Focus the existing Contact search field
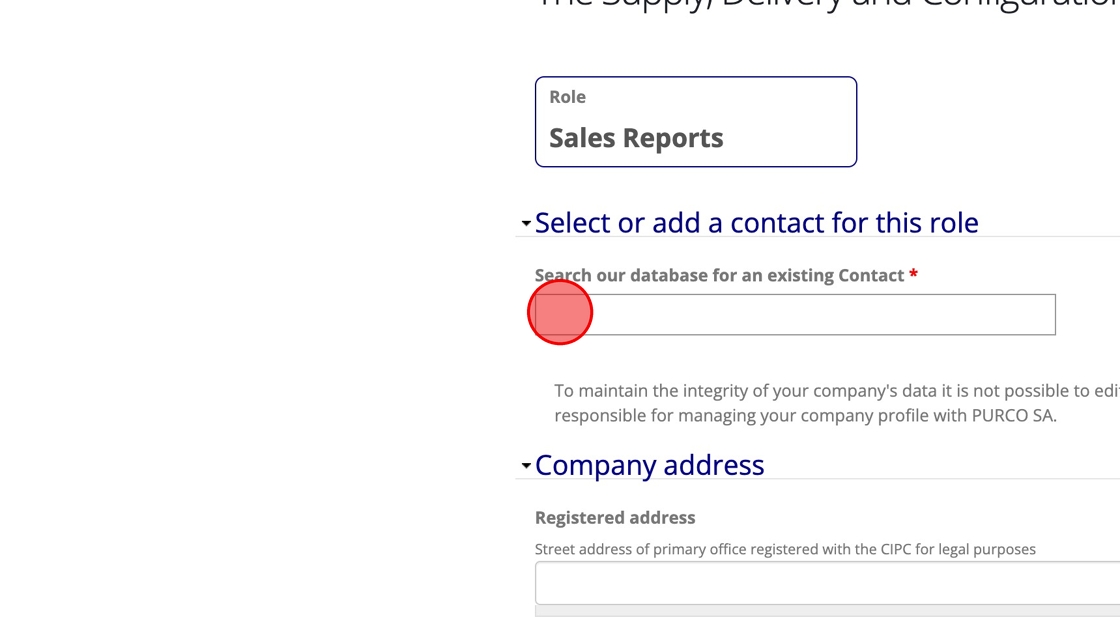 click(795, 314)
